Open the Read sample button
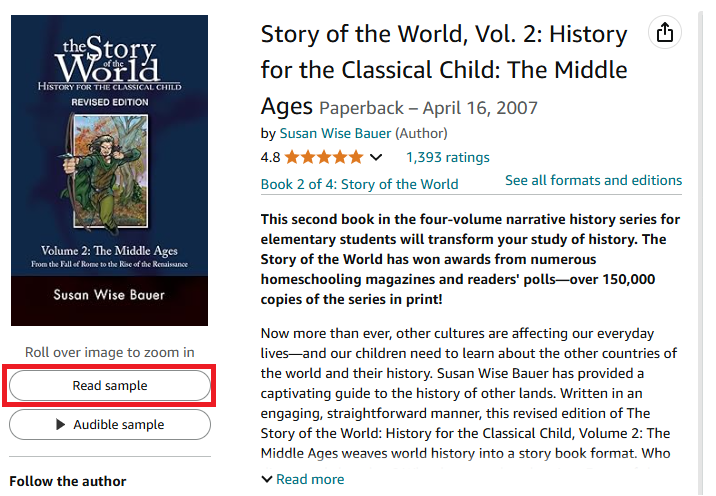Image resolution: width=716 pixels, height=496 pixels. (x=110, y=386)
